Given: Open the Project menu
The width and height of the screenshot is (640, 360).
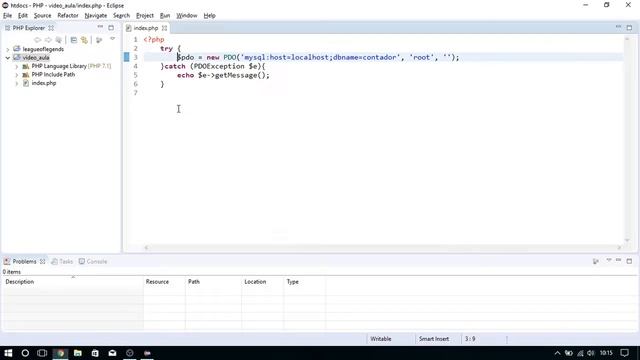Looking at the screenshot, I should pyautogui.click(x=144, y=16).
